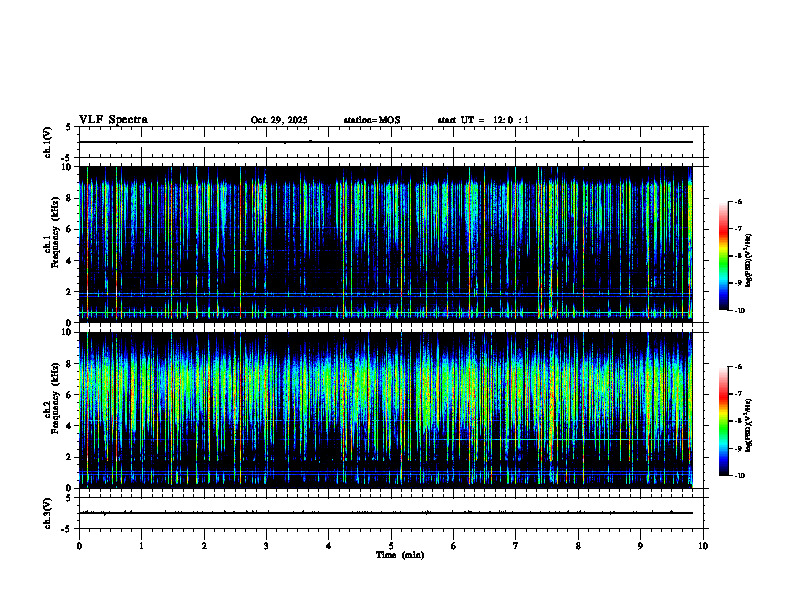Click inside the ch.2 spectrogram plot
Viewport: 792px width, 612px height.
click(x=386, y=410)
